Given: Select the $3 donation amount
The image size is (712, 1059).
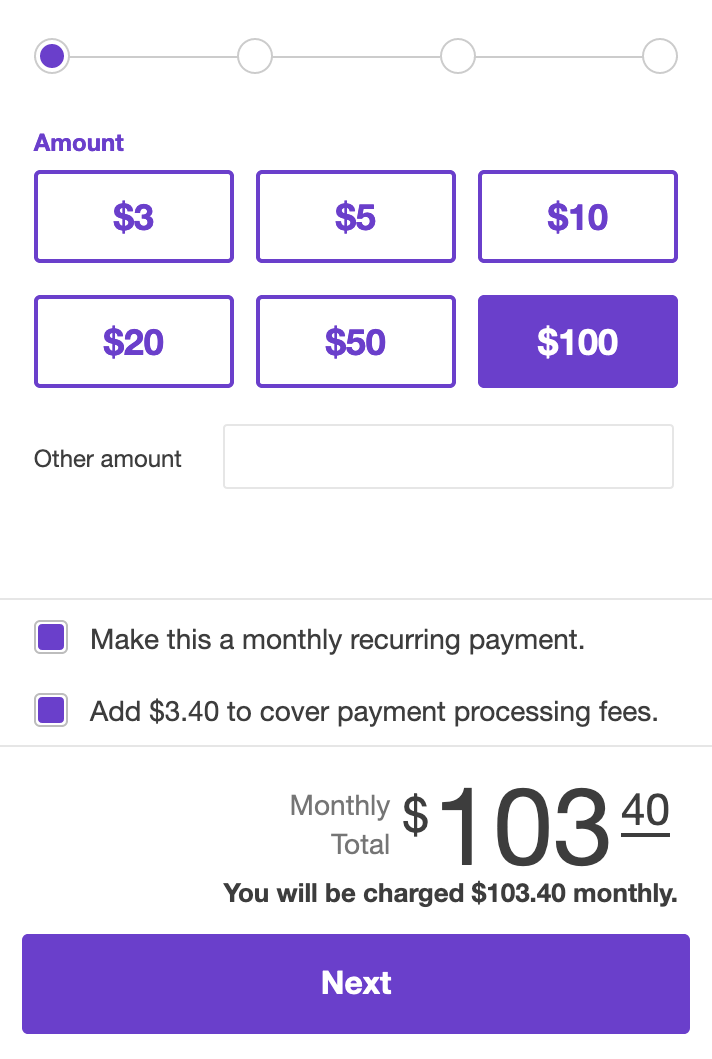Looking at the screenshot, I should 133,216.
